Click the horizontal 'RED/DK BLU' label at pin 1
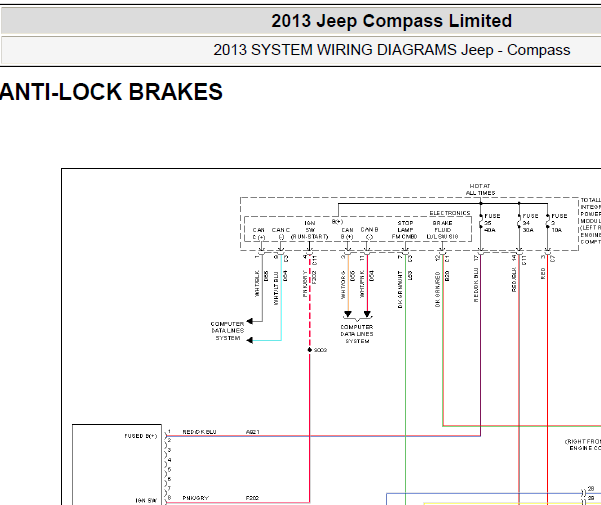The height and width of the screenshot is (505, 601). 199,432
